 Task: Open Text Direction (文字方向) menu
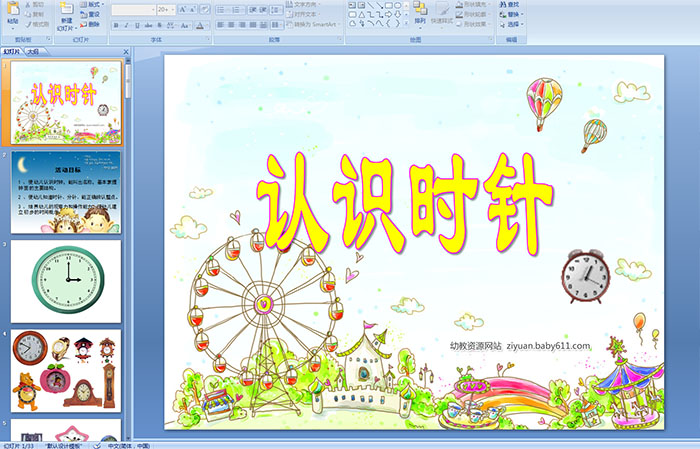point(306,4)
